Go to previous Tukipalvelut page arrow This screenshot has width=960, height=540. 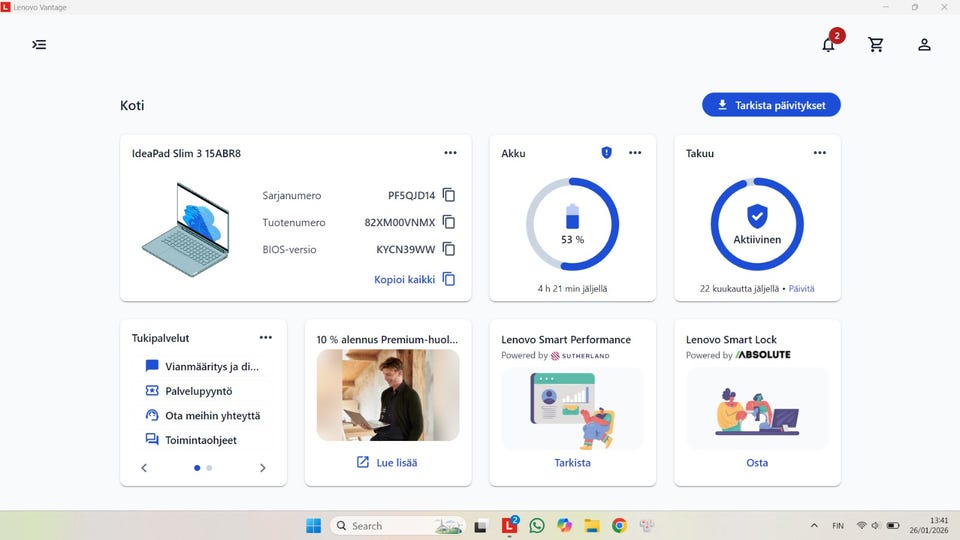[x=144, y=468]
